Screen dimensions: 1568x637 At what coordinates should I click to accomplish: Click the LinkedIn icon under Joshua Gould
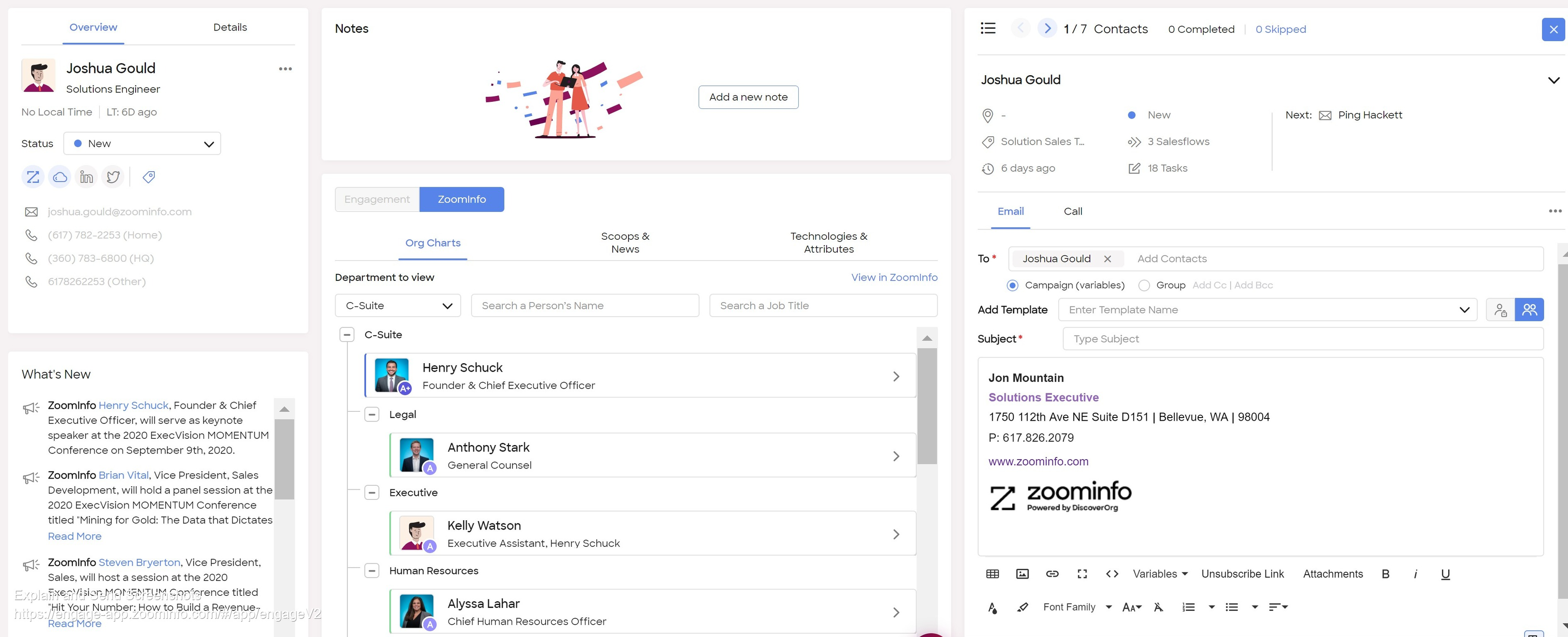pos(87,177)
